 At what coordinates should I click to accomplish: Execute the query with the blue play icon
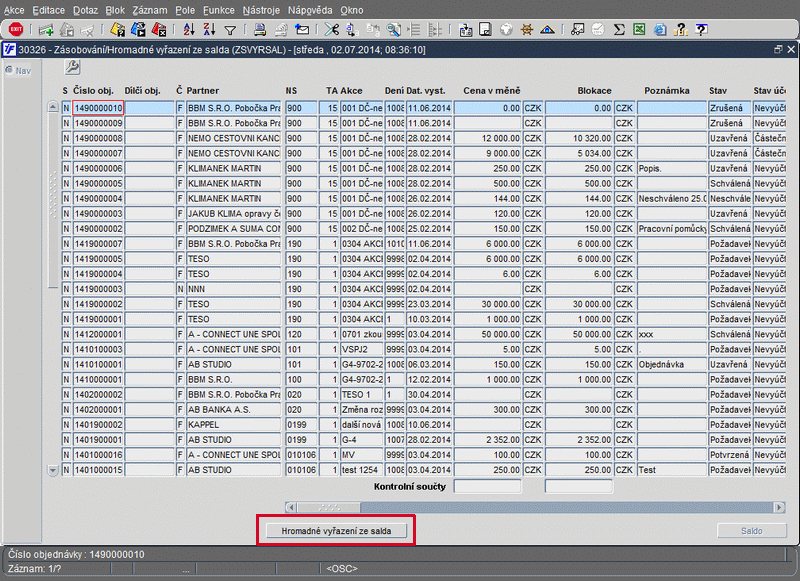[x=138, y=30]
